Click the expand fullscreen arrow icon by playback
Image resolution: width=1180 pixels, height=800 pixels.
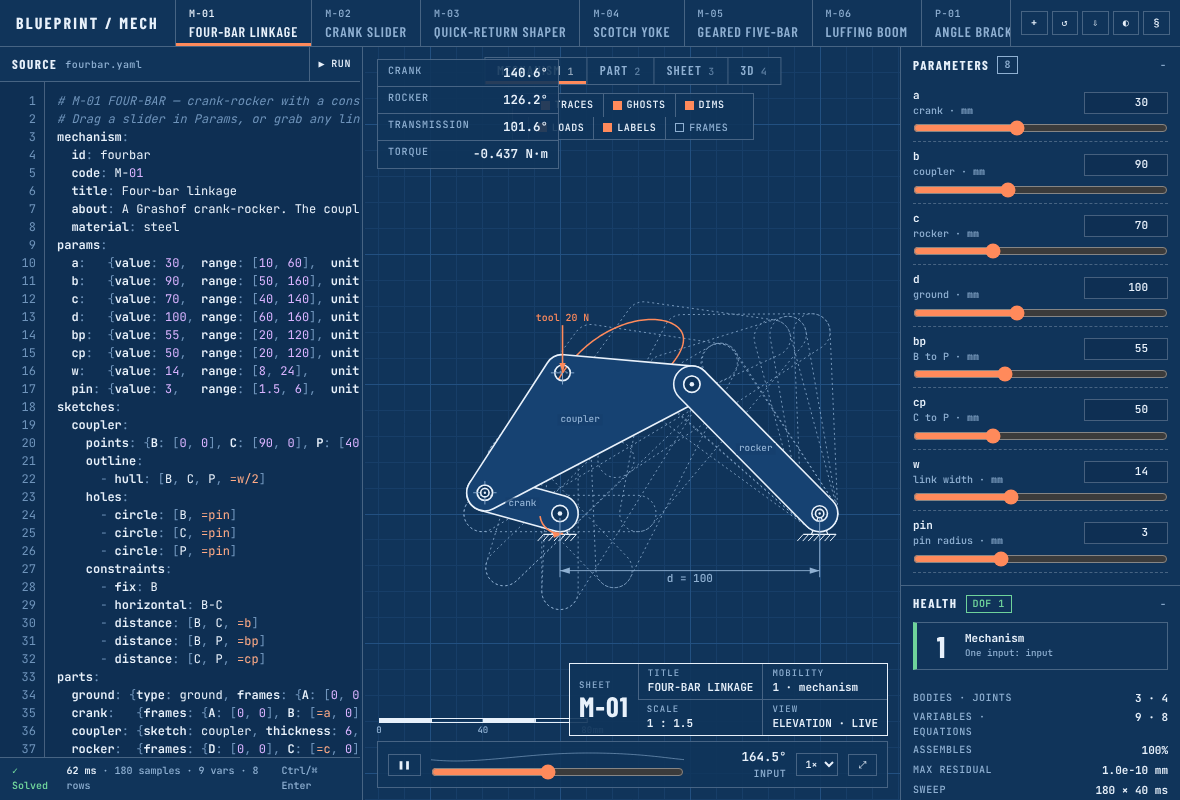coord(862,765)
